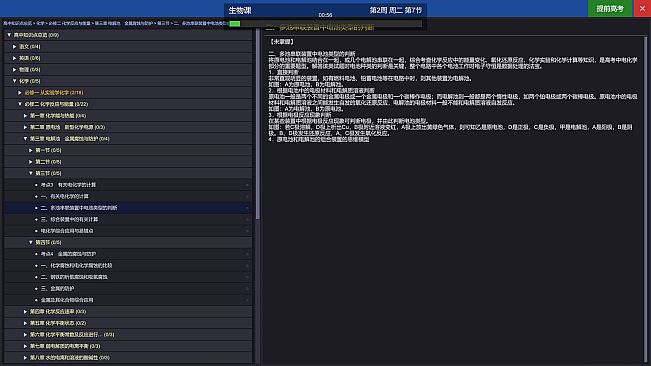Close the study screen with the red X
The width and height of the screenshot is (651, 366).
pos(642,8)
